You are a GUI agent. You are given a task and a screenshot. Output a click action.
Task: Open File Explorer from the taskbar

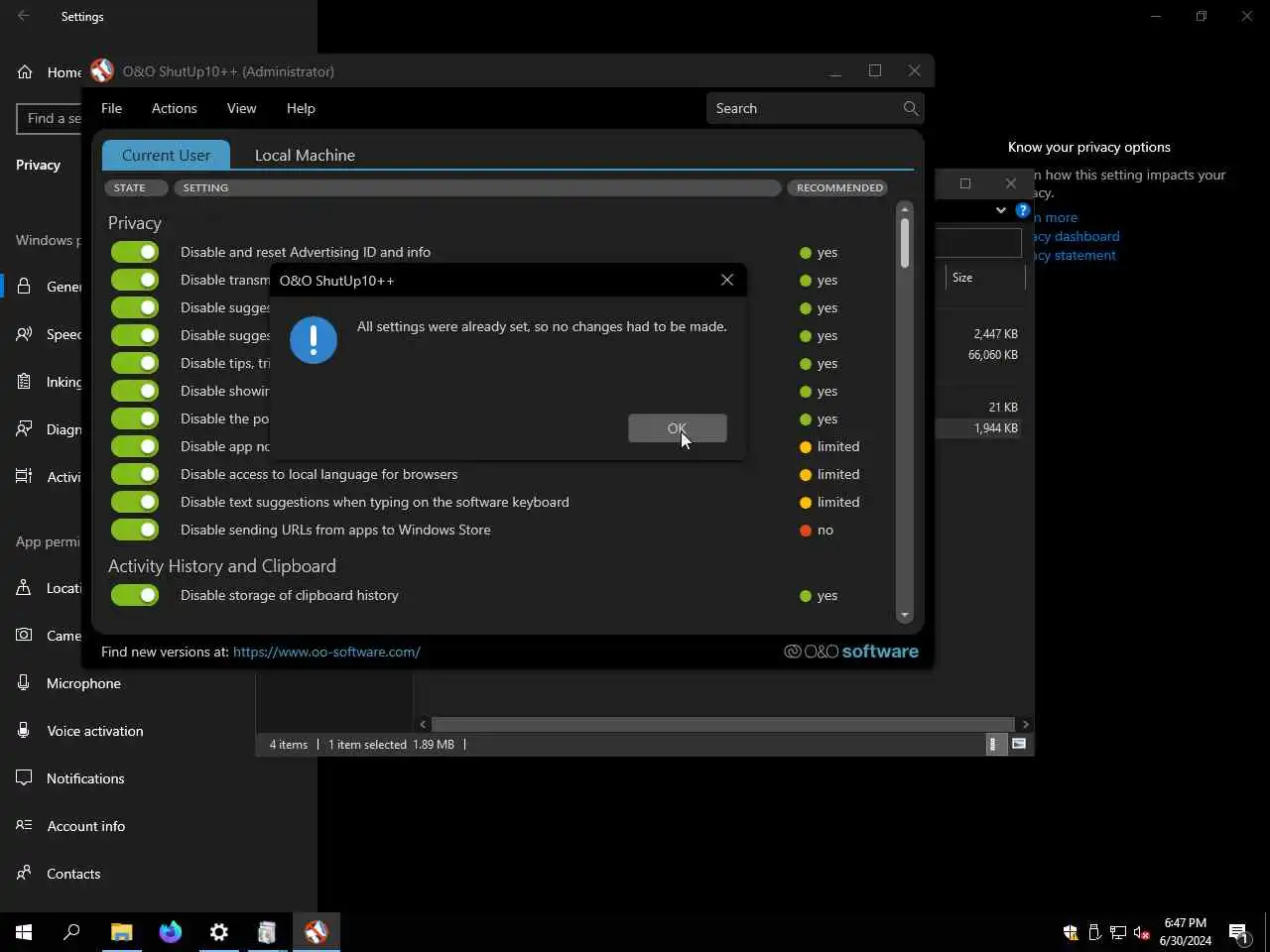(x=121, y=932)
